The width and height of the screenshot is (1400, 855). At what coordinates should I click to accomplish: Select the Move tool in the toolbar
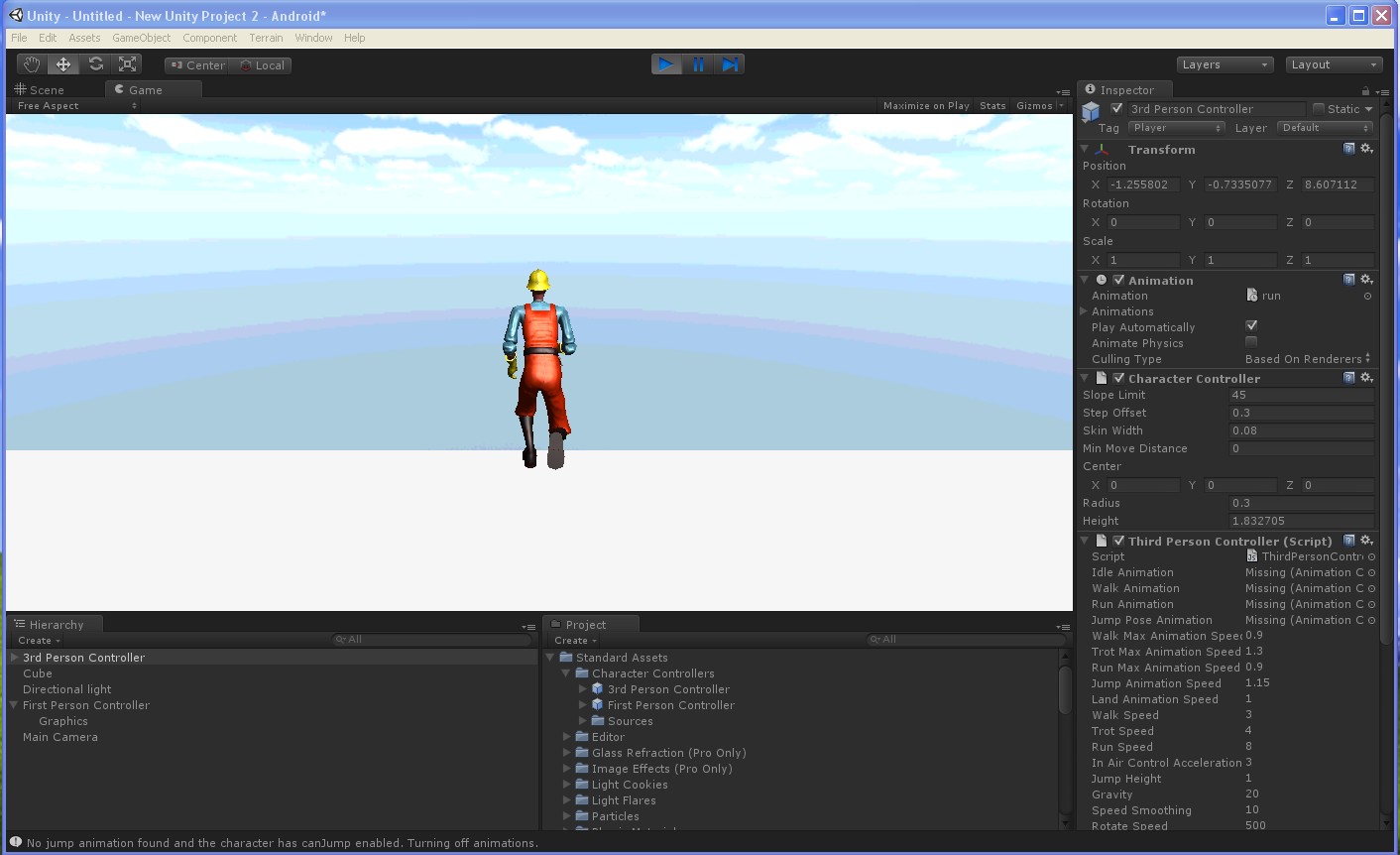pos(63,64)
